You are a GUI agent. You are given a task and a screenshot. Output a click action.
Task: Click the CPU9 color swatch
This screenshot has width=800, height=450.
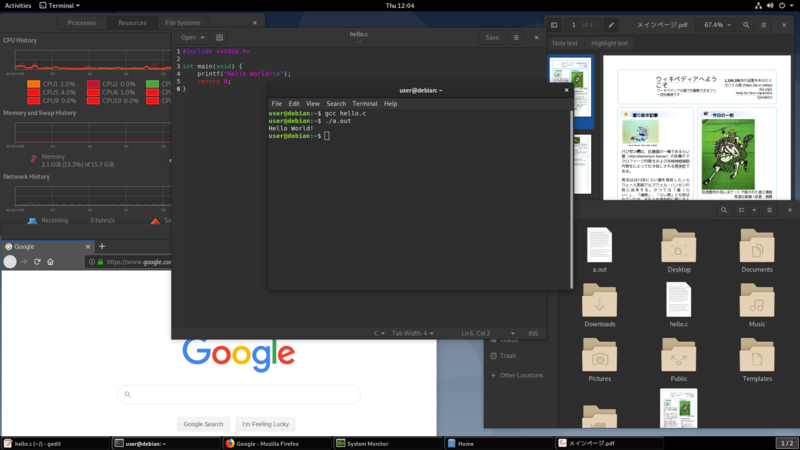pyautogui.click(x=34, y=101)
